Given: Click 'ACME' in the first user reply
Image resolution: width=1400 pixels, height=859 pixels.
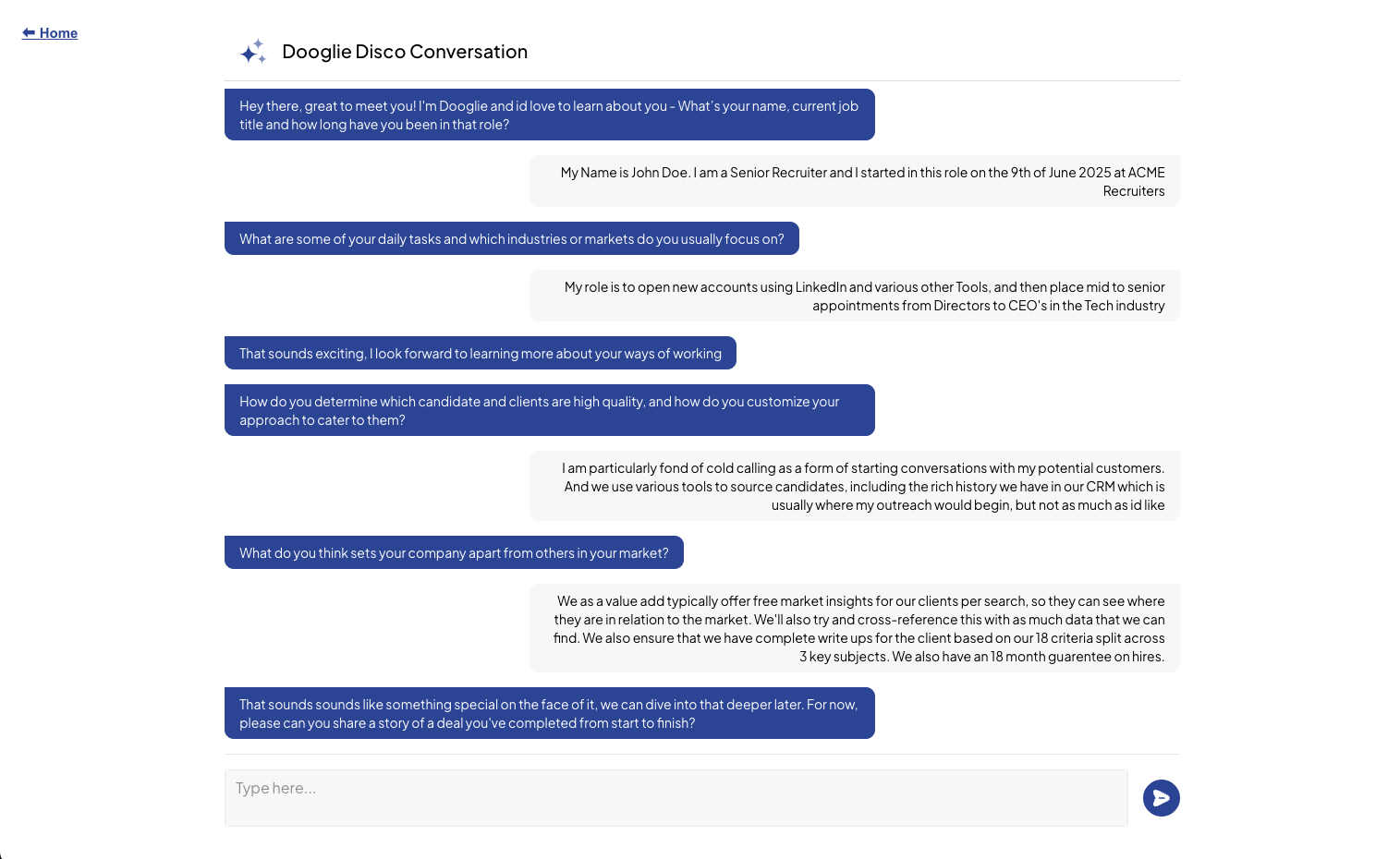Looking at the screenshot, I should click(x=1146, y=173).
